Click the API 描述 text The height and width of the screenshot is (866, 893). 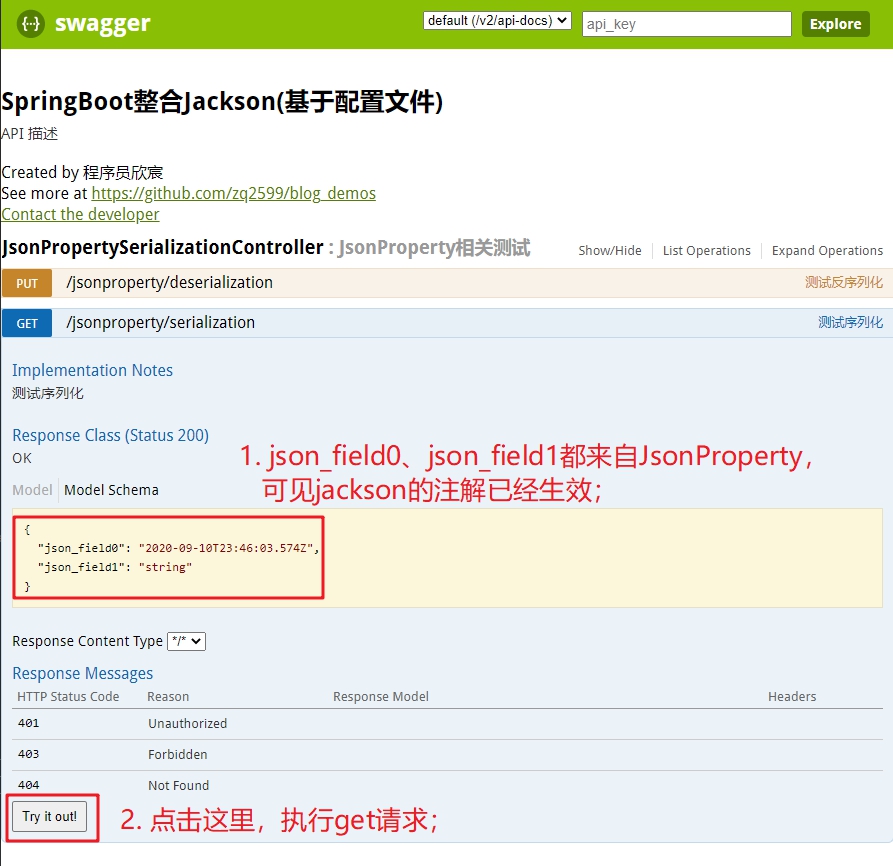30,134
